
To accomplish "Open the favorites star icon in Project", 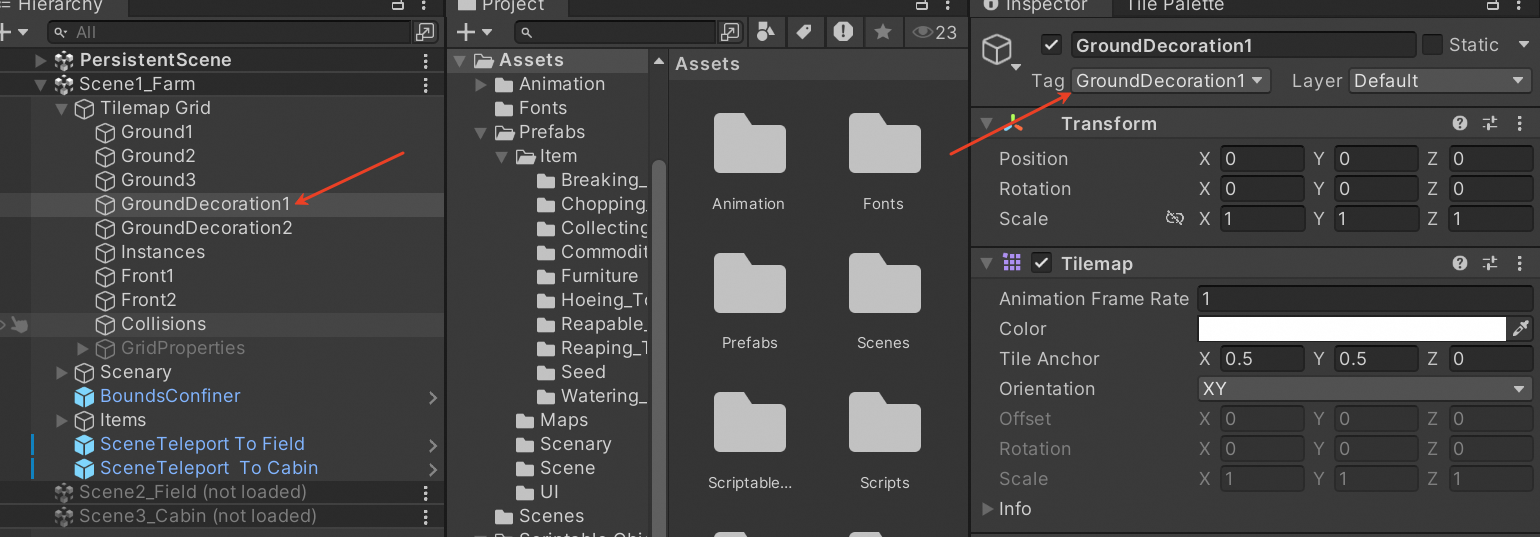I will point(882,32).
